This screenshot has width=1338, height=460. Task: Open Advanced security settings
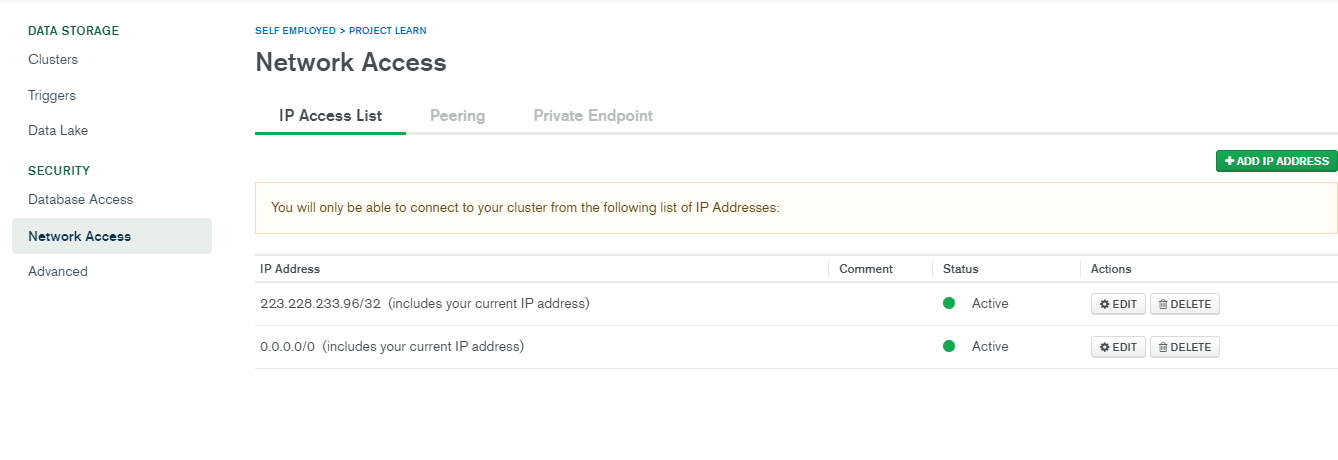pos(58,272)
